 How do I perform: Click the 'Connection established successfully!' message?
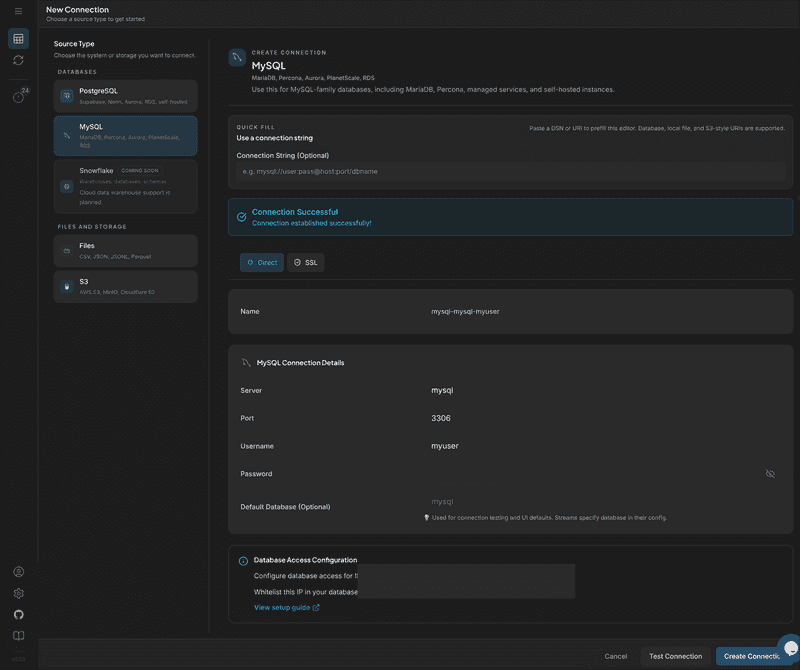312,223
